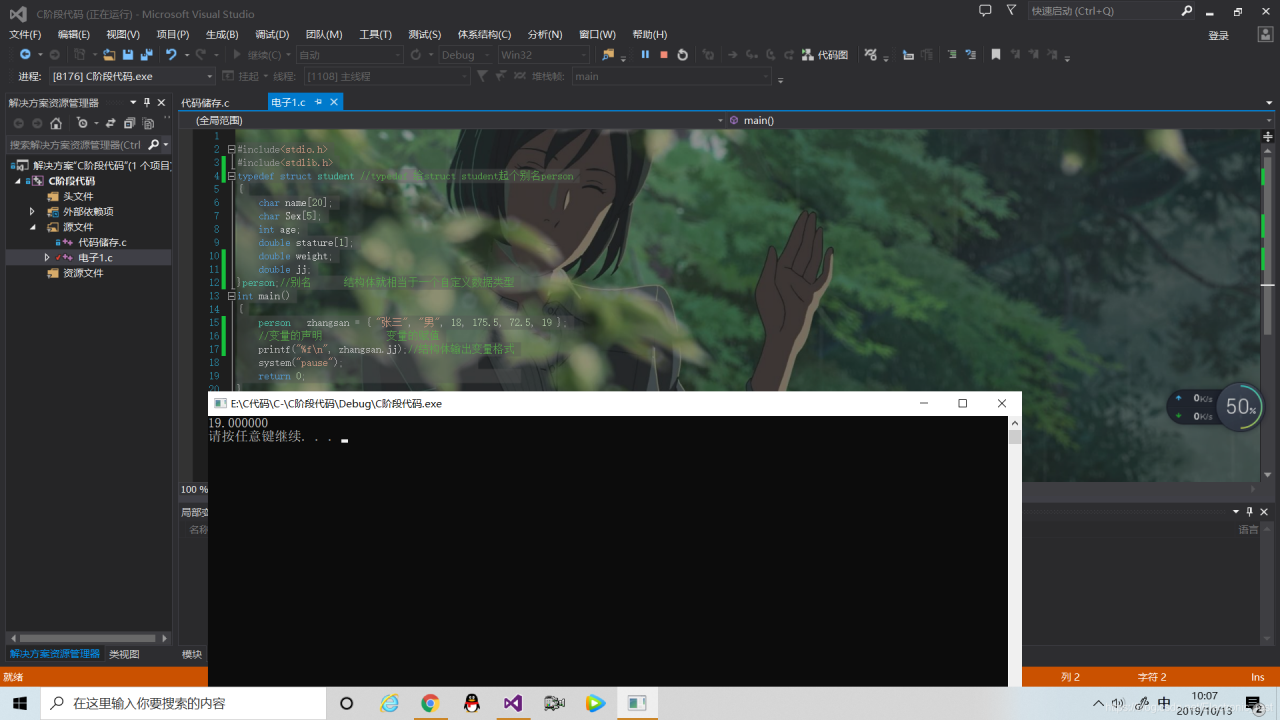Pause debugging with the Break All button
The image size is (1280, 720).
click(x=645, y=55)
